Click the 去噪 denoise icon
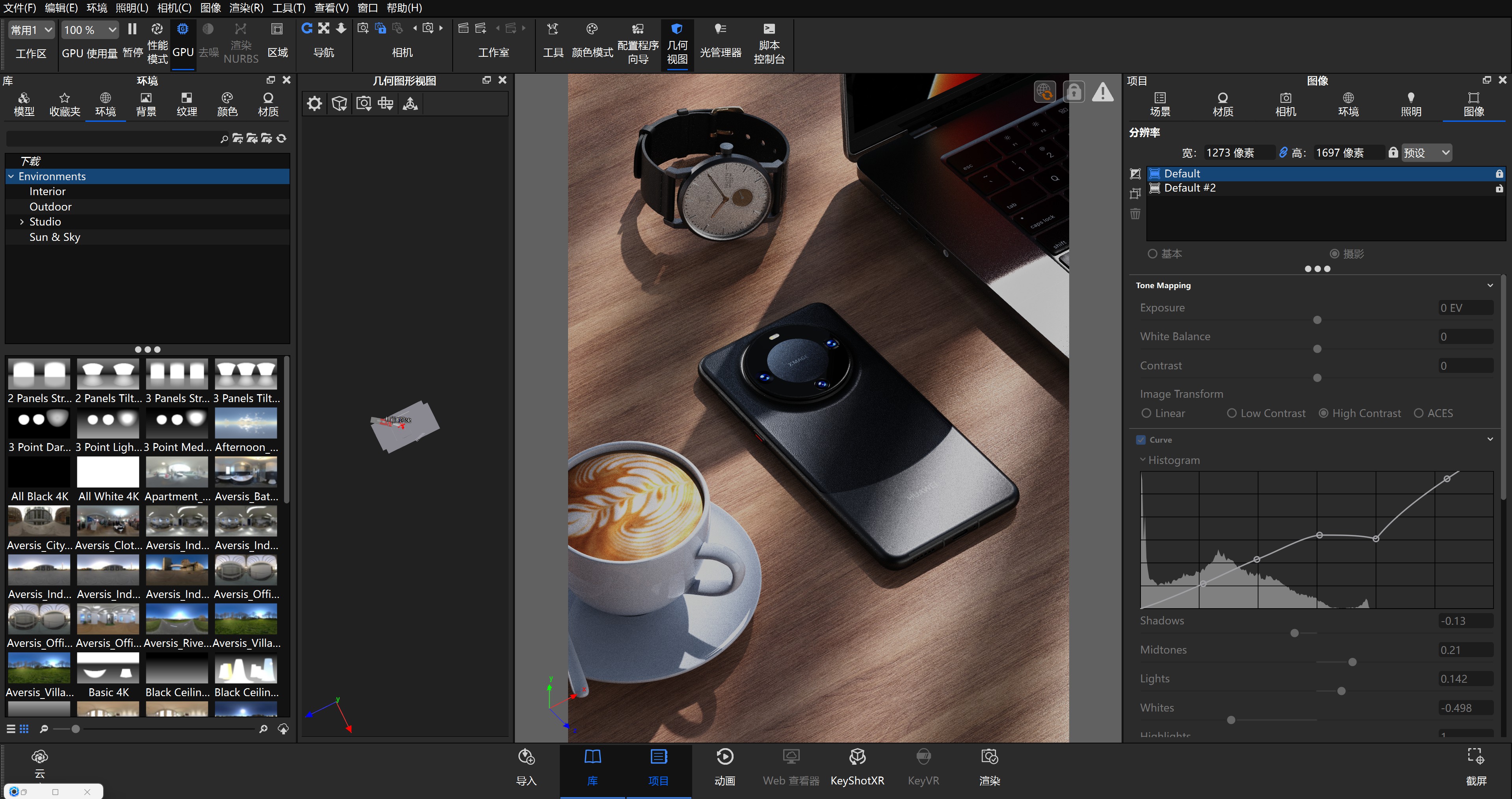1512x799 pixels. tap(208, 29)
